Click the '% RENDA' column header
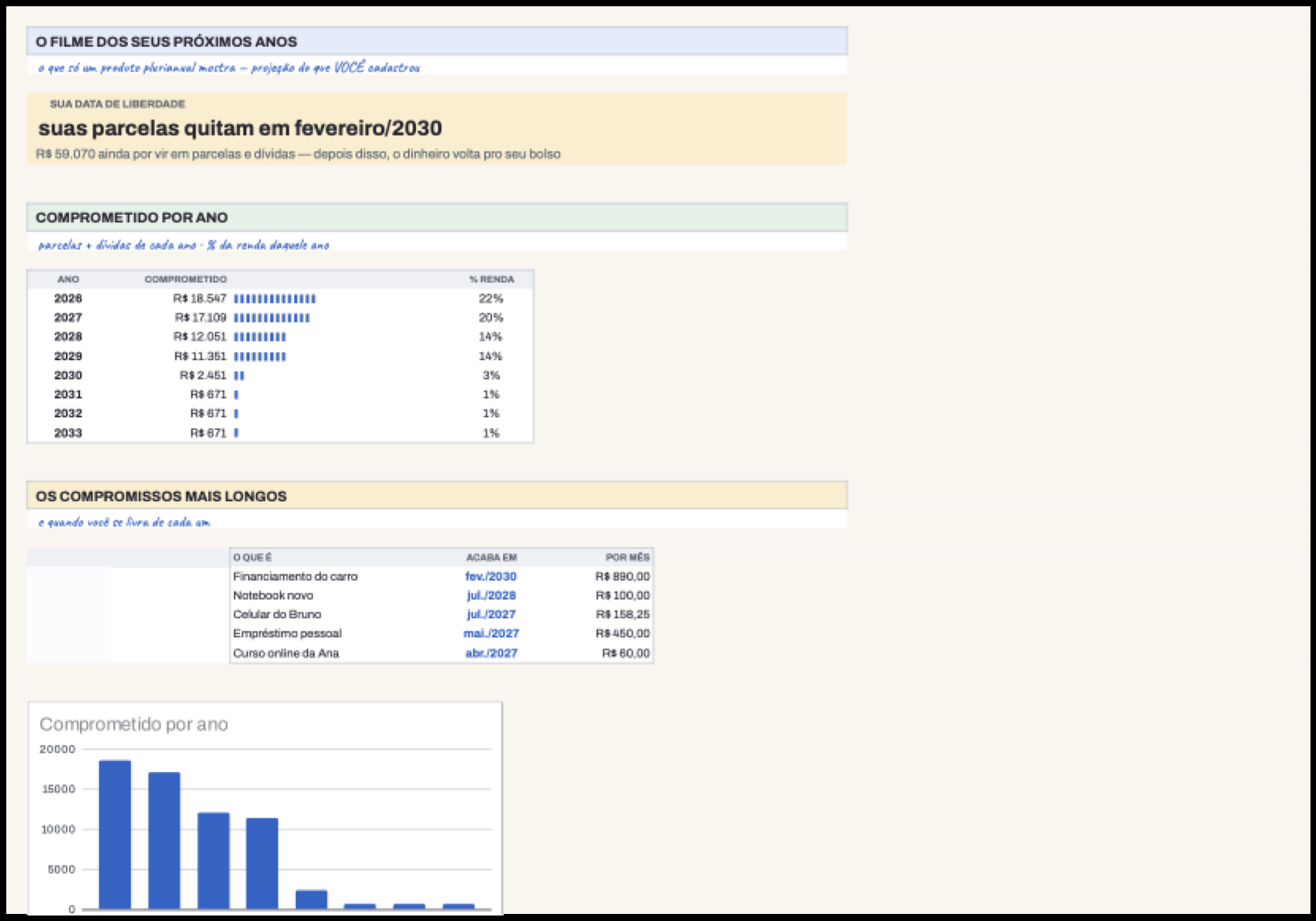The image size is (1316, 921). click(x=492, y=279)
